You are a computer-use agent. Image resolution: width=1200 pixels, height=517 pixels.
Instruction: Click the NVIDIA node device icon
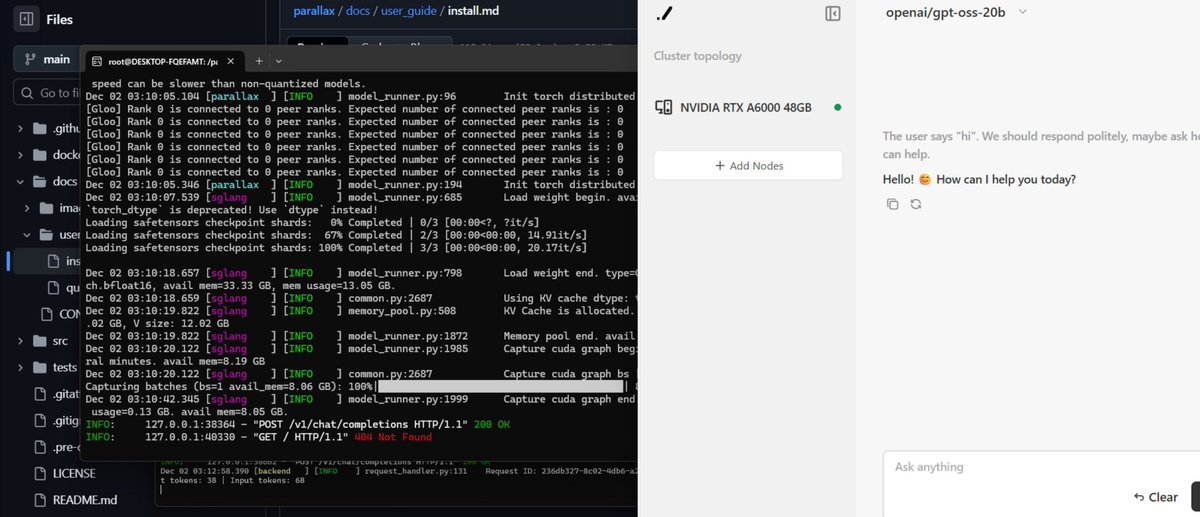point(663,107)
